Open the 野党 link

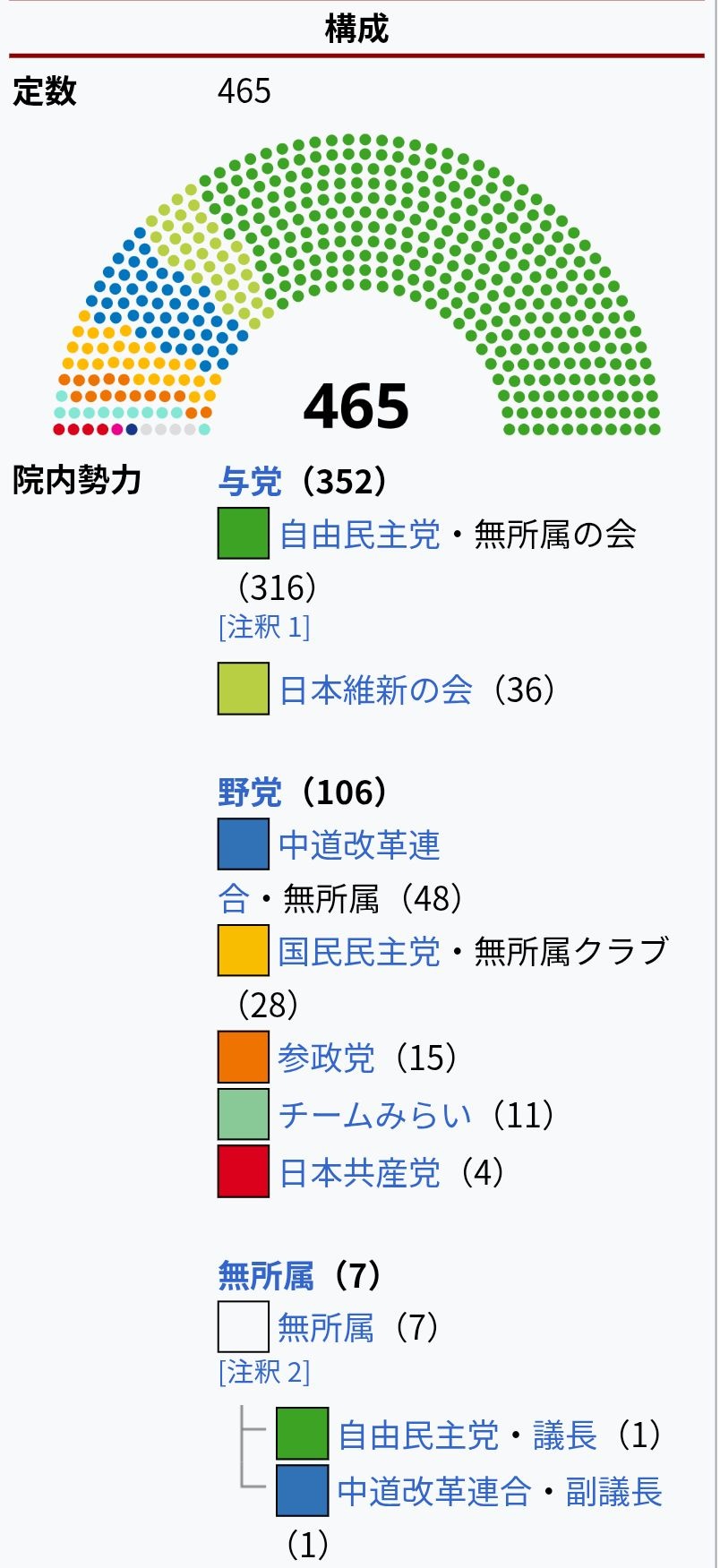pos(250,793)
